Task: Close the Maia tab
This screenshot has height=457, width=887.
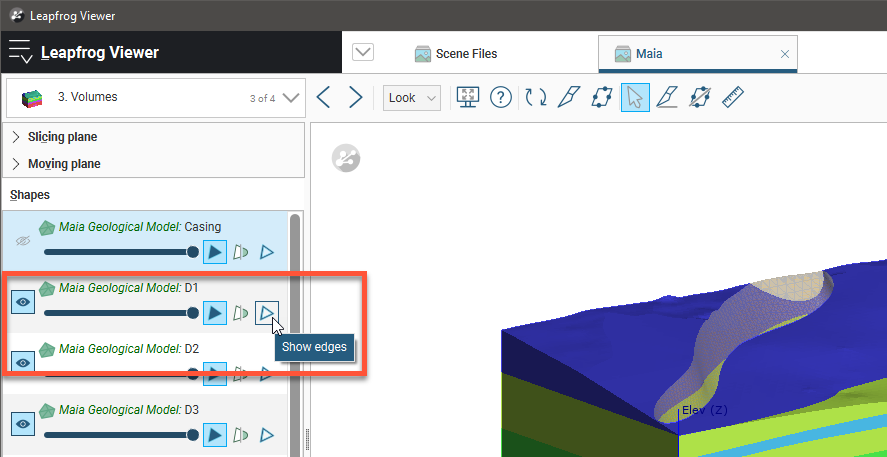Action: pyautogui.click(x=785, y=54)
